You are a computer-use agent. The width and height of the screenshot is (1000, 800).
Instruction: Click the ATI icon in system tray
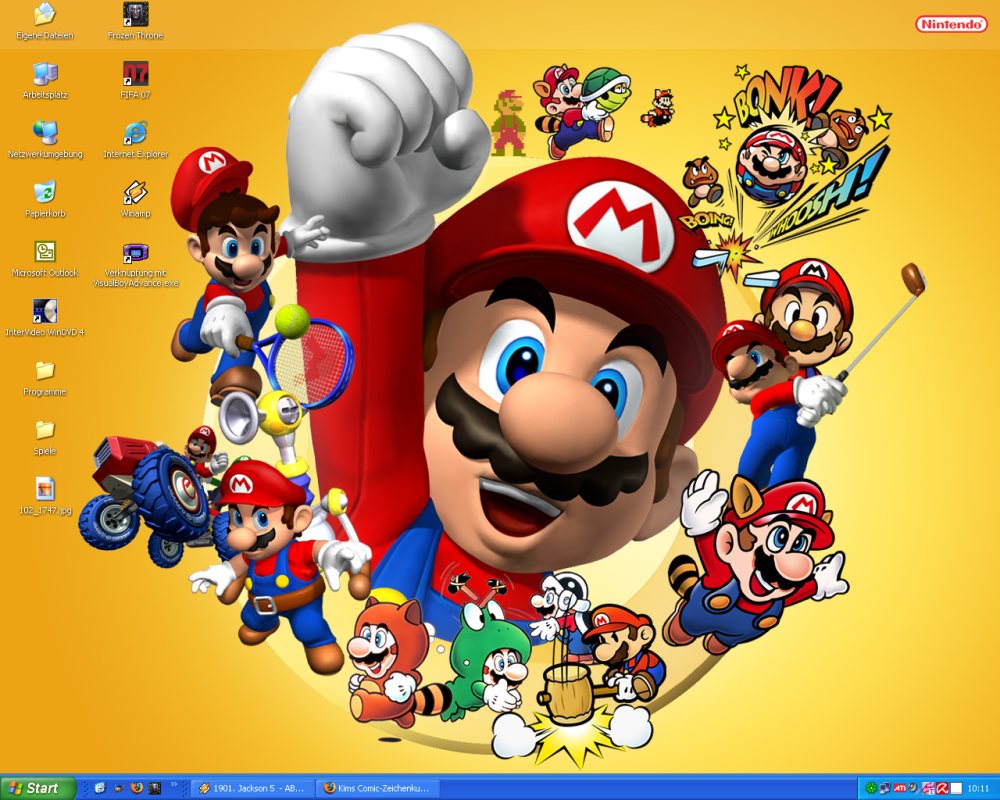(x=900, y=788)
